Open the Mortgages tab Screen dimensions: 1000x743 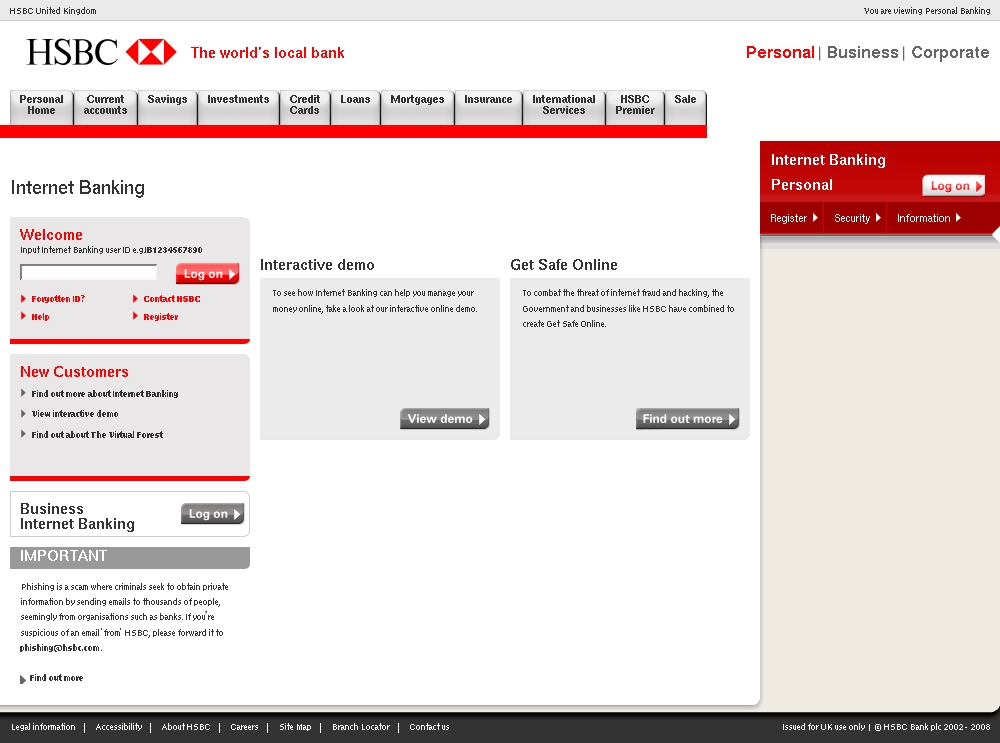coord(417,107)
